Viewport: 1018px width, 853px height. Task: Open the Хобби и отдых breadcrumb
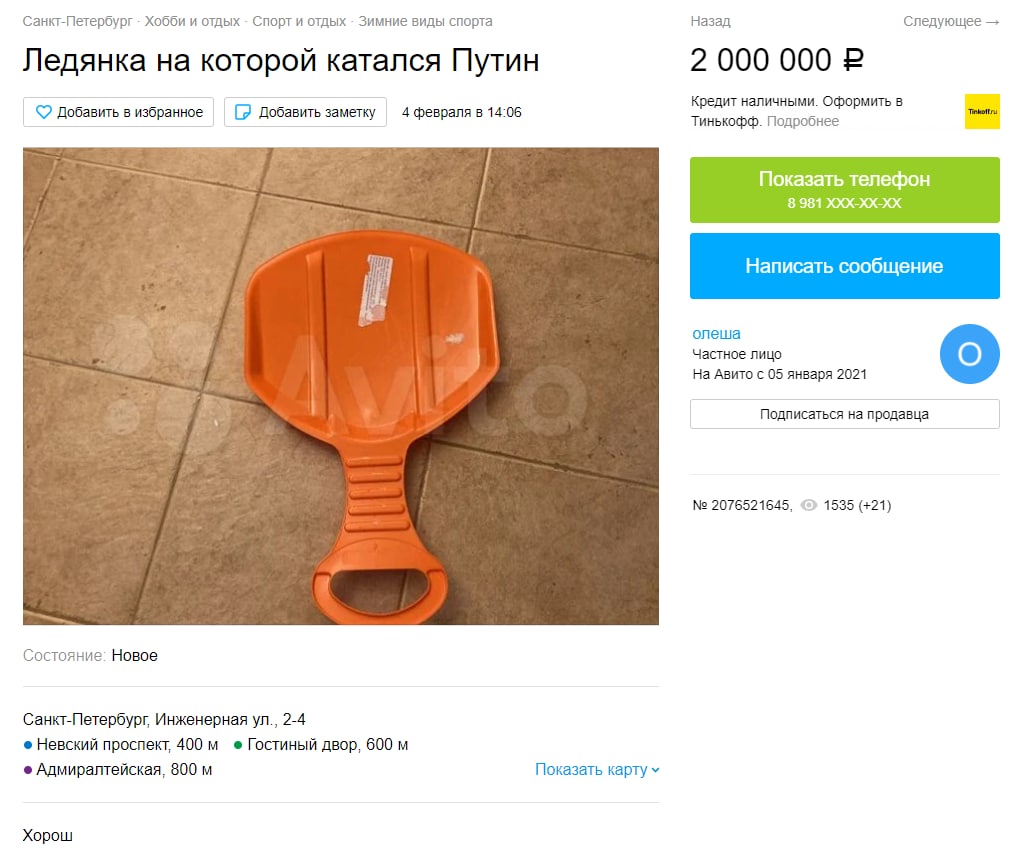click(192, 21)
